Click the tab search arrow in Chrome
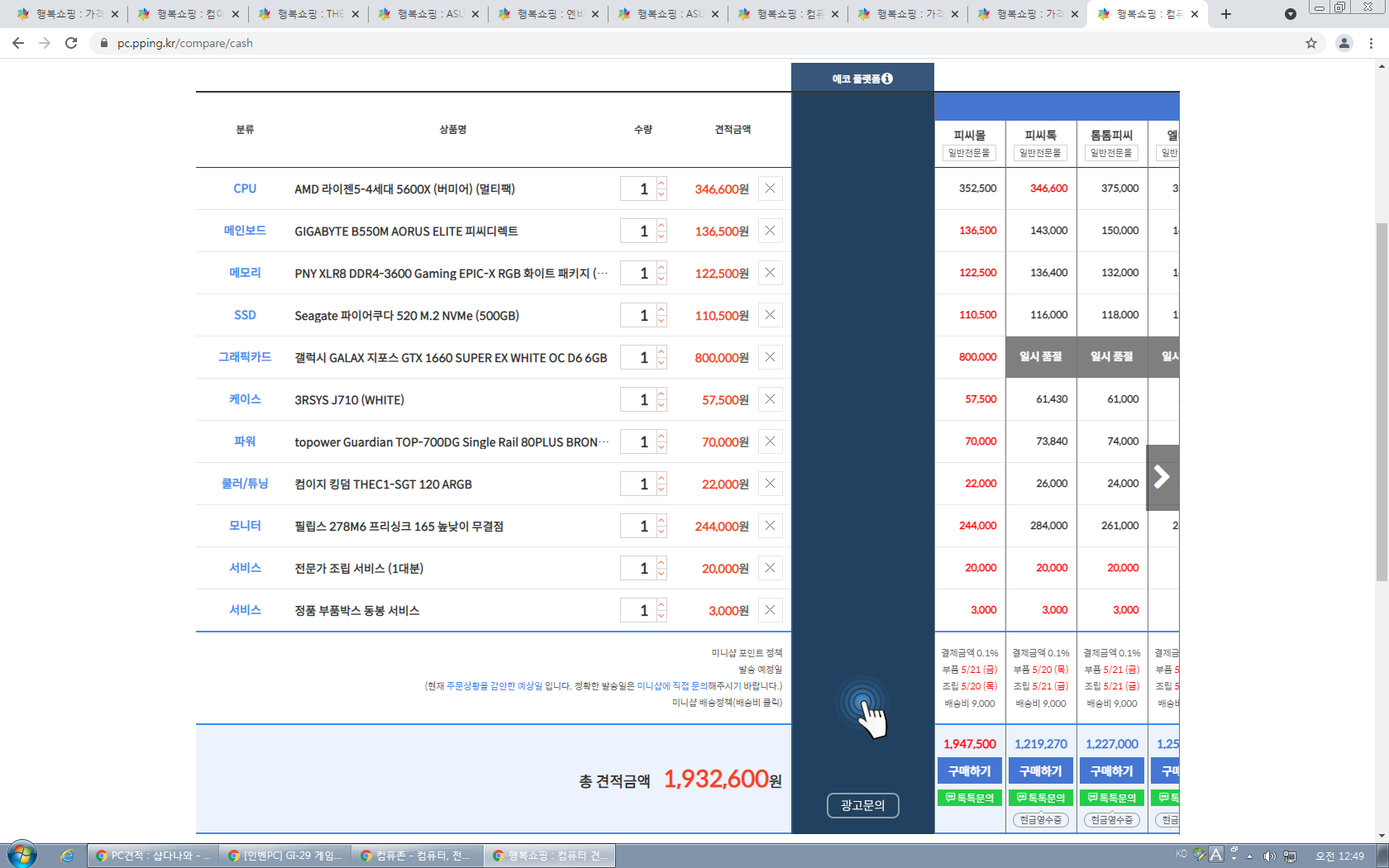 click(1291, 14)
